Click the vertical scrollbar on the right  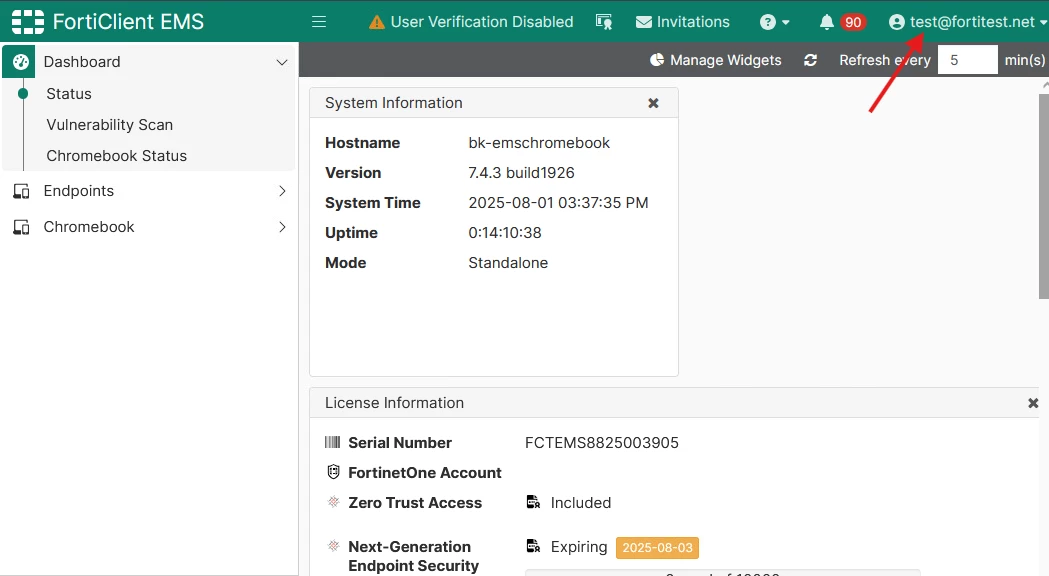point(1044,195)
